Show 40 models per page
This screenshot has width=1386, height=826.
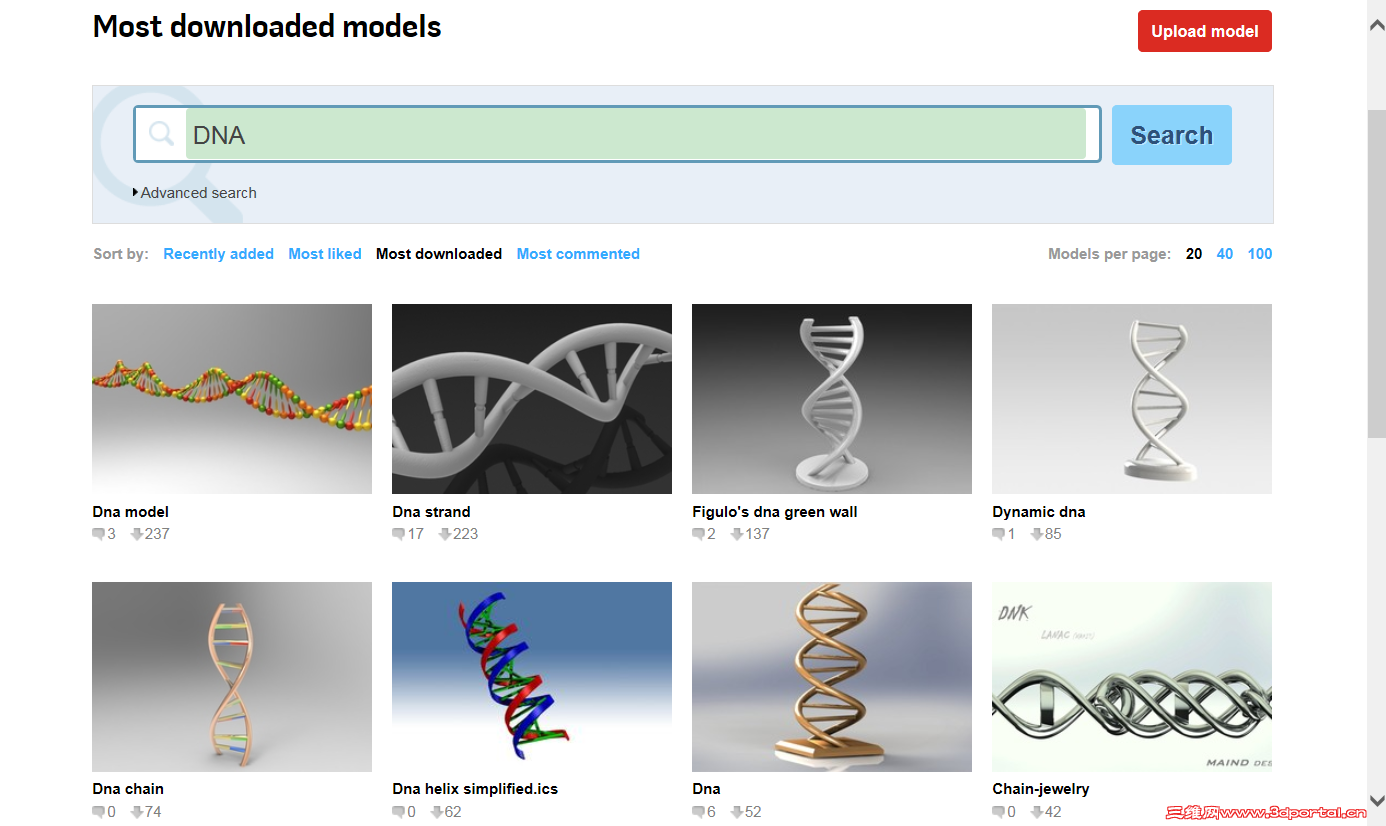(x=1224, y=254)
